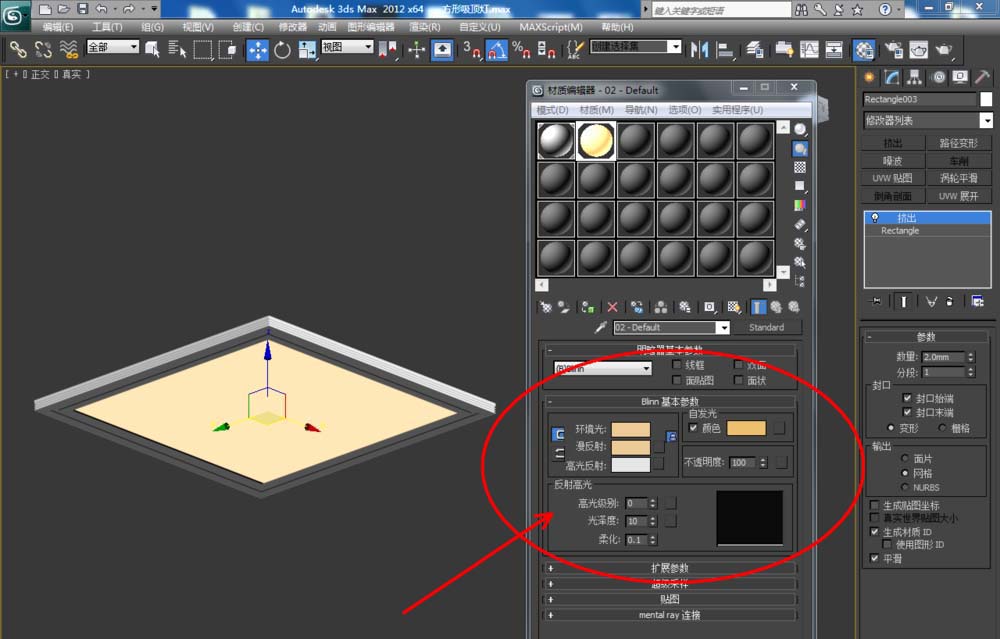
Task: Toggle the Angle Snap icon
Action: 497,50
